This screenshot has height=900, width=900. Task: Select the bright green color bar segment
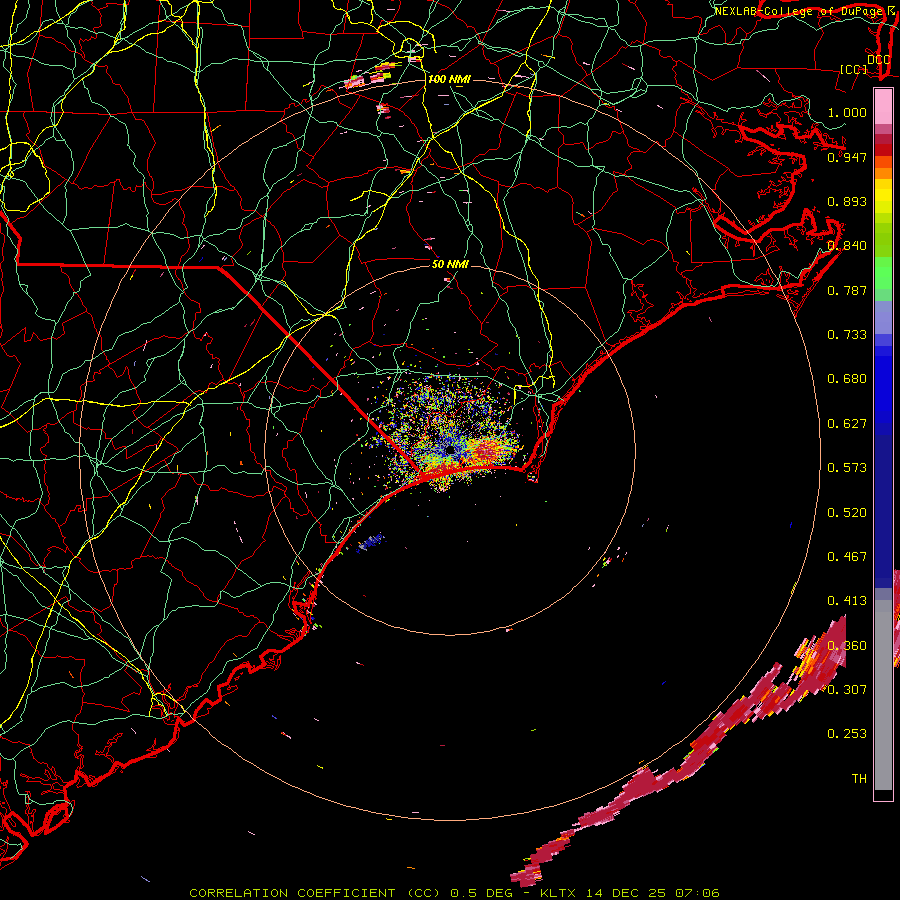click(883, 273)
